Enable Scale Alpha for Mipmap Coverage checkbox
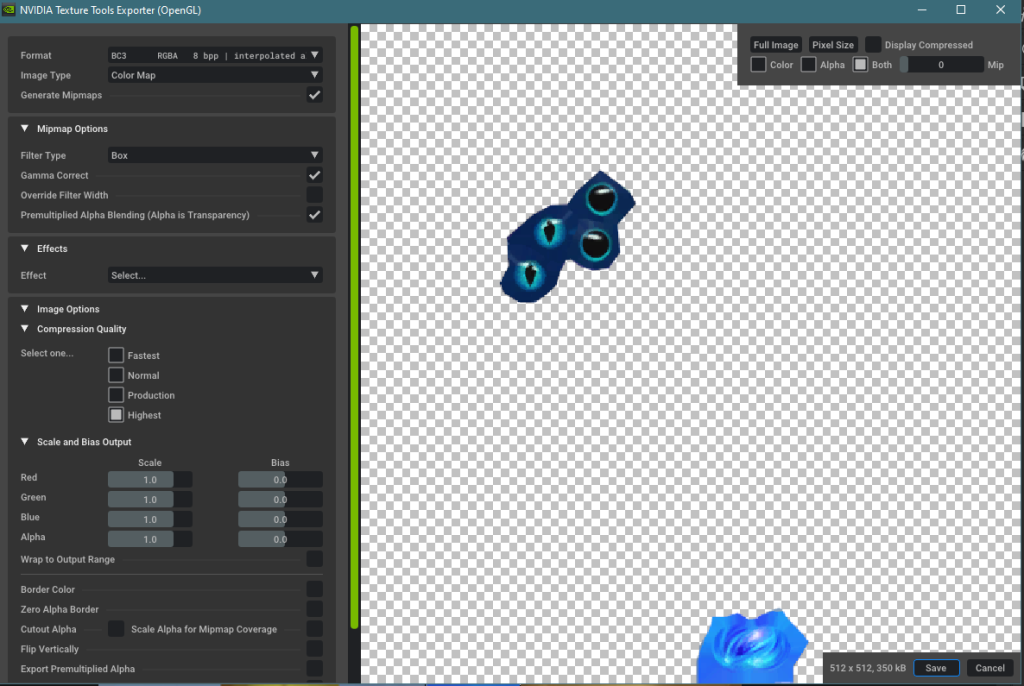Image resolution: width=1024 pixels, height=686 pixels. tap(314, 629)
